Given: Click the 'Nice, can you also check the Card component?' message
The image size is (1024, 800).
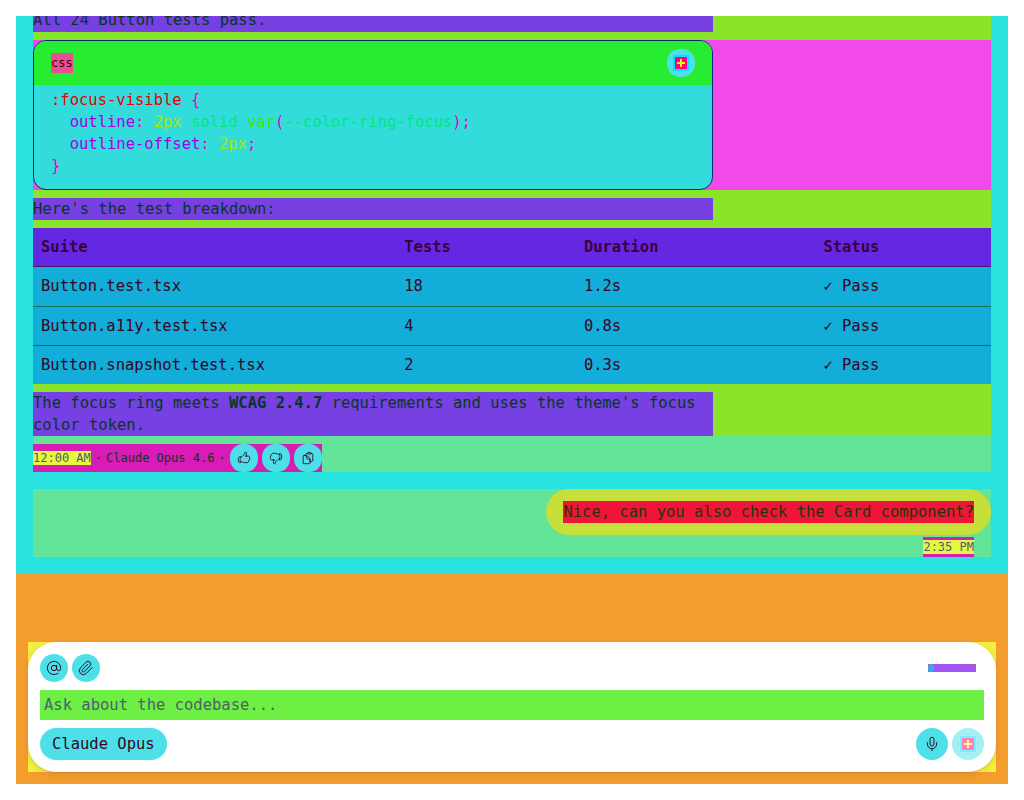Looking at the screenshot, I should pos(769,512).
